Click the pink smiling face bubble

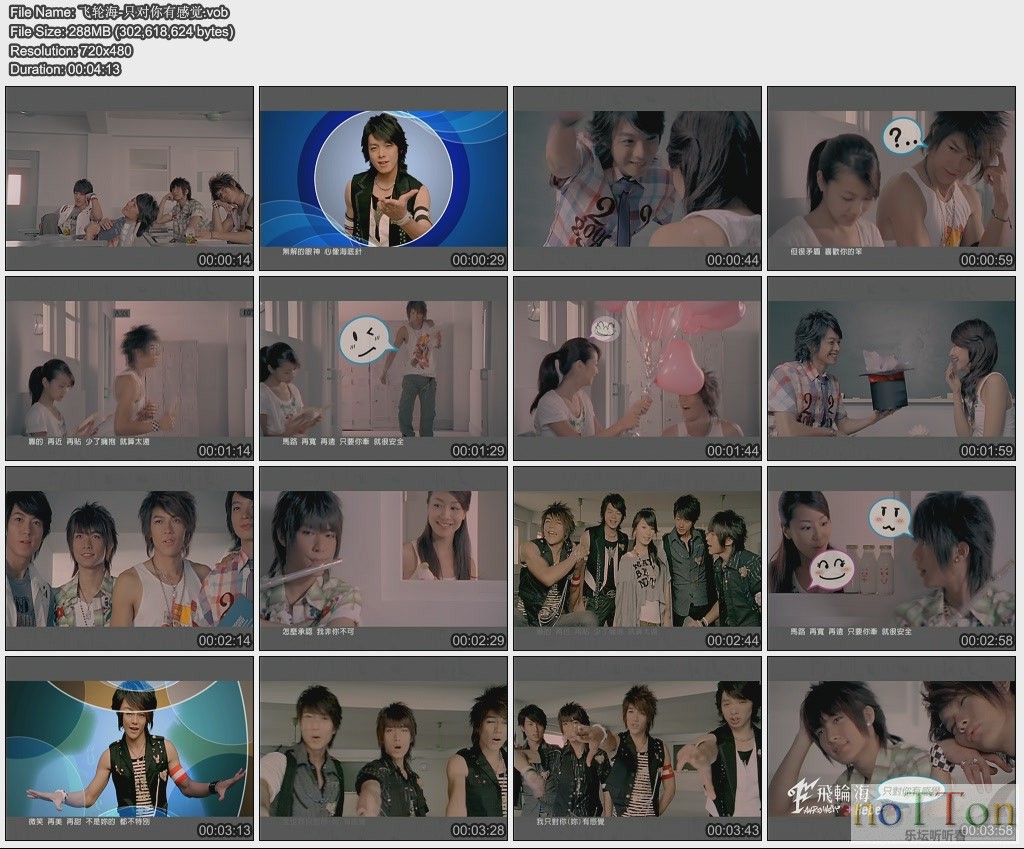point(831,569)
